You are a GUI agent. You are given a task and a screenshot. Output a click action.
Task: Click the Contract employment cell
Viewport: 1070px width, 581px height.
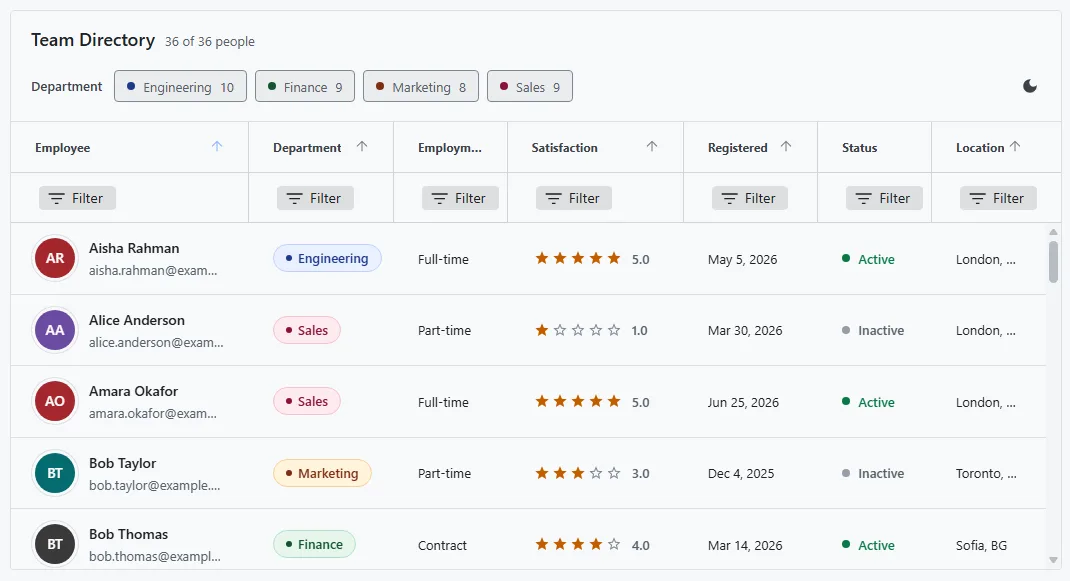click(442, 545)
